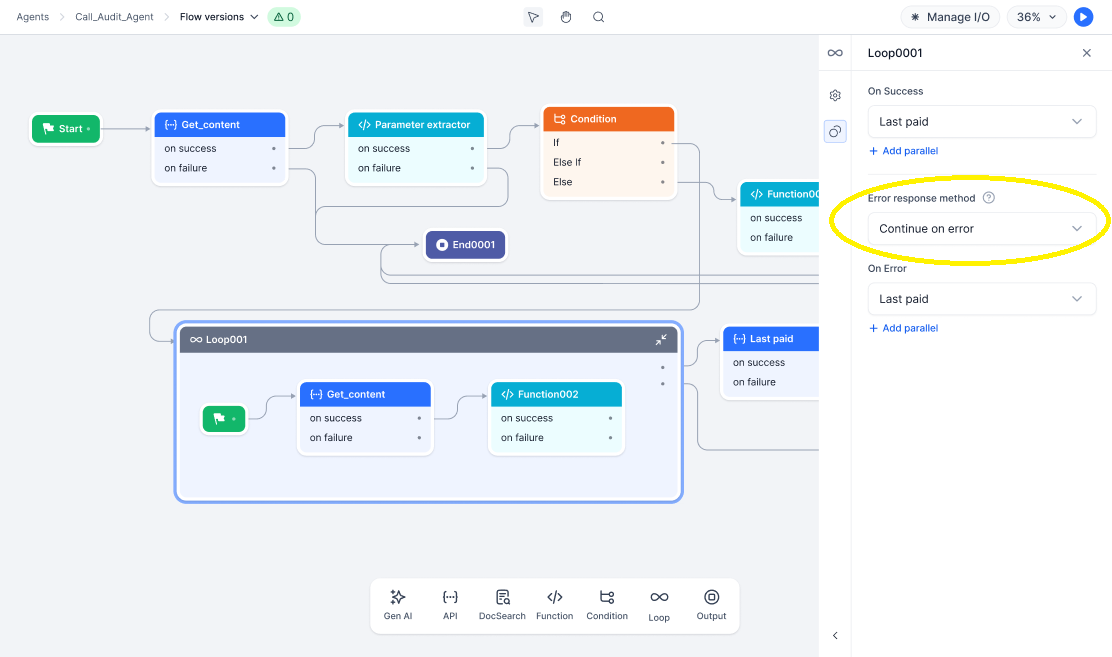Select the hand pan tool
Viewport: 1112px width, 657px height.
(x=566, y=17)
